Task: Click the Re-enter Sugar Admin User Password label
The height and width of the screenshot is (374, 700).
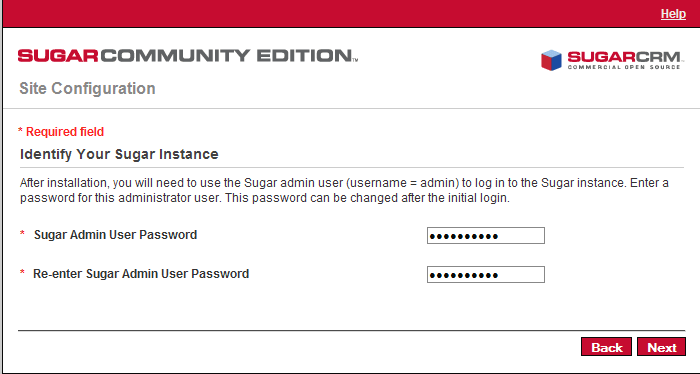Action: pyautogui.click(x=141, y=274)
